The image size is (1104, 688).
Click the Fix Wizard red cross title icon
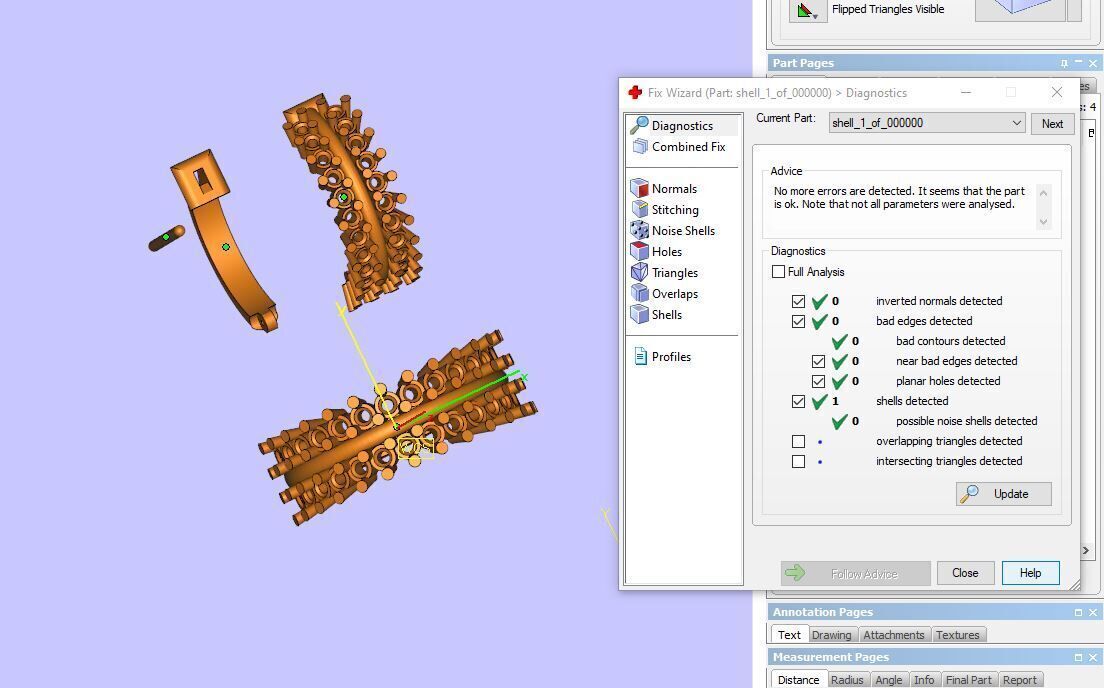click(635, 92)
